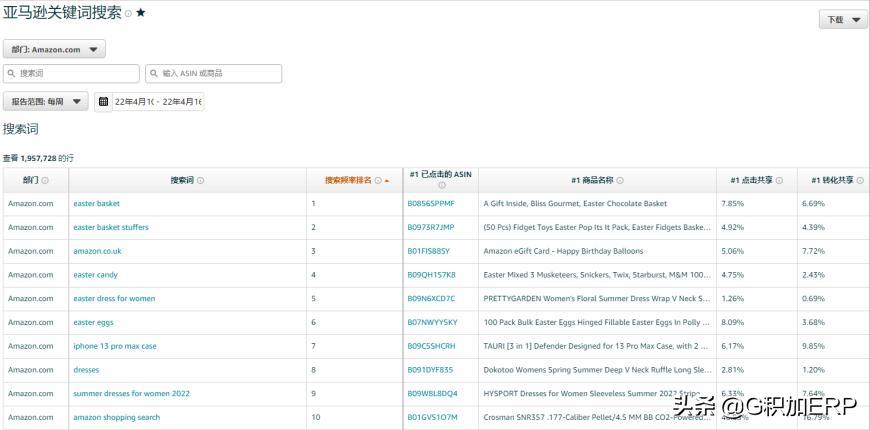Open ASIN link B07NWYYSKY
This screenshot has height=430, width=870.
point(432,322)
